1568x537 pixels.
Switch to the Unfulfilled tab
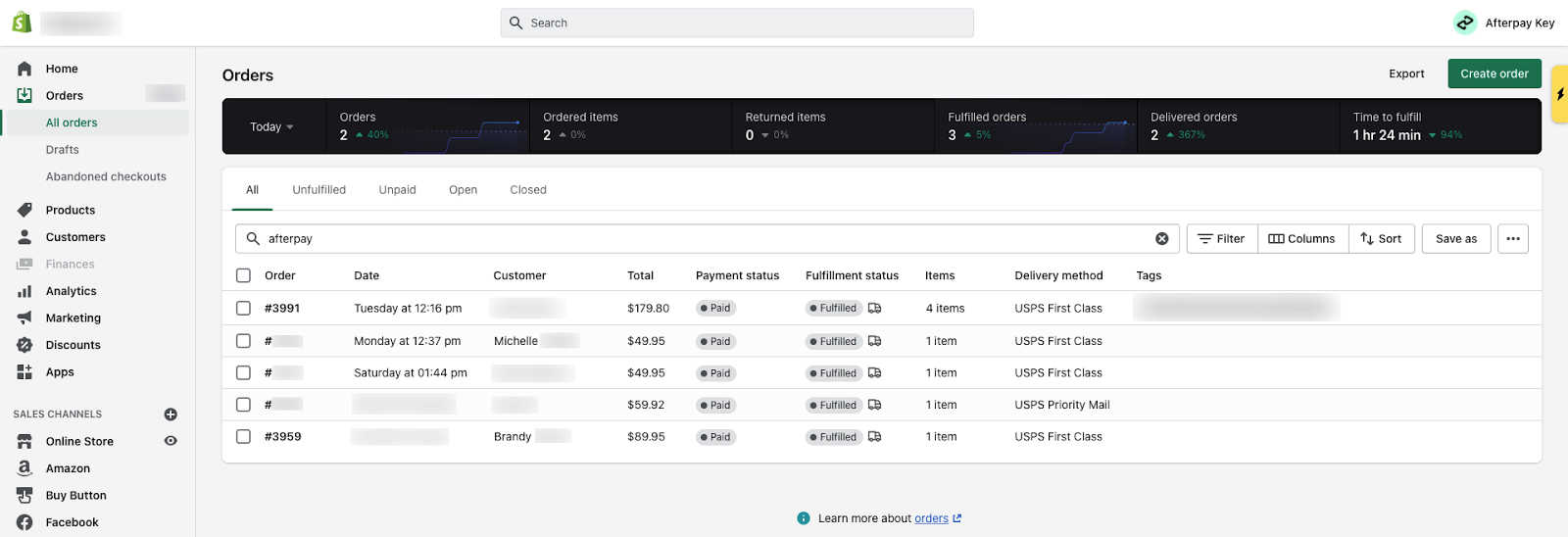[x=318, y=190]
